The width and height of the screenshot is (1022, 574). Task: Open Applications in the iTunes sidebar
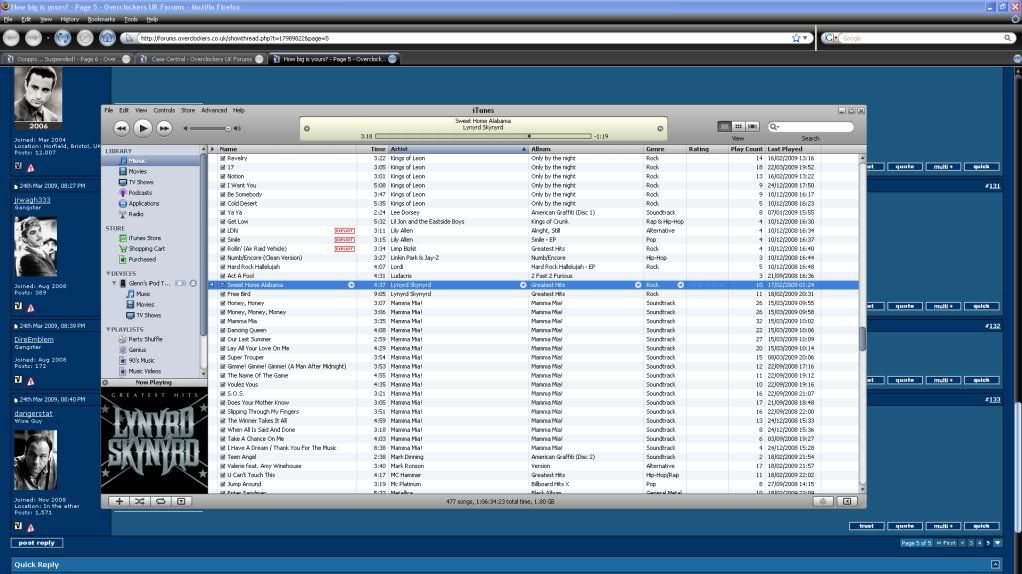[x=143, y=203]
